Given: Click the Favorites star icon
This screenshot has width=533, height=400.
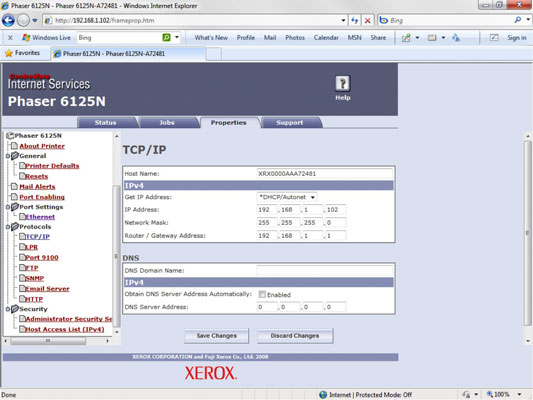Looking at the screenshot, I should [x=9, y=53].
